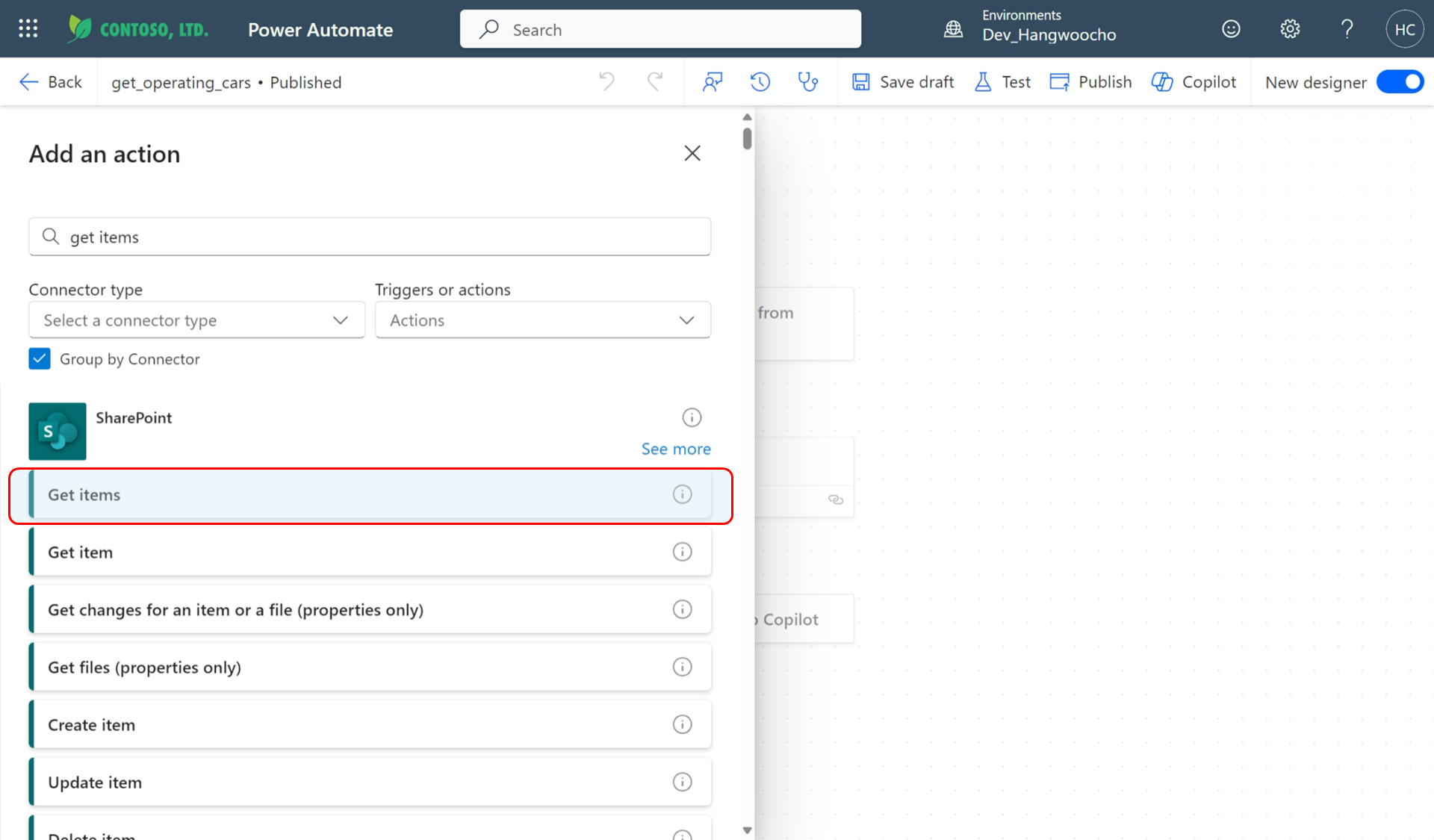Select the Update item action

pos(370,782)
